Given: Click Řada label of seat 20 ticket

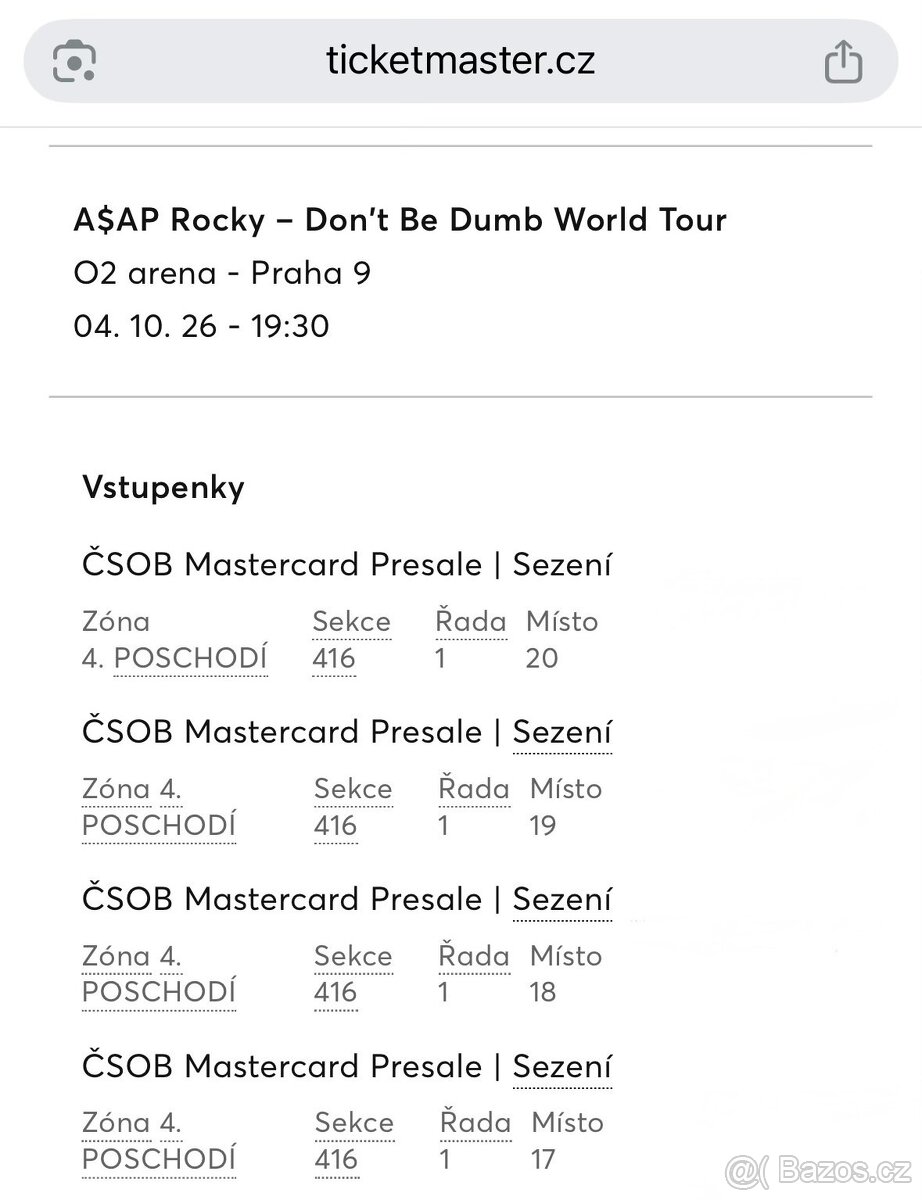Looking at the screenshot, I should (x=471, y=622).
